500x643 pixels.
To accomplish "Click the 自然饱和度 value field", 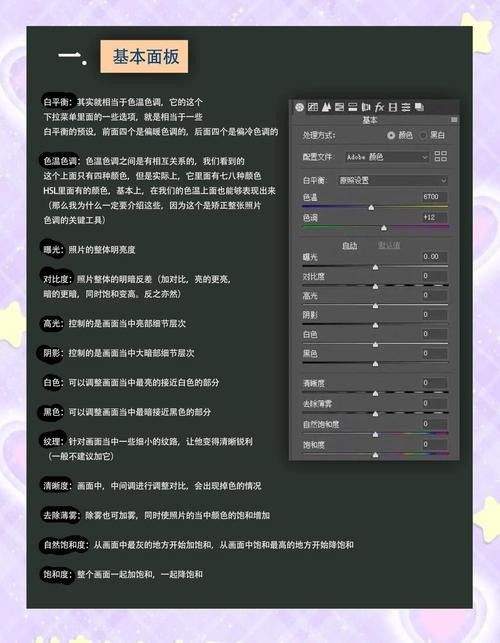I will coord(434,424).
